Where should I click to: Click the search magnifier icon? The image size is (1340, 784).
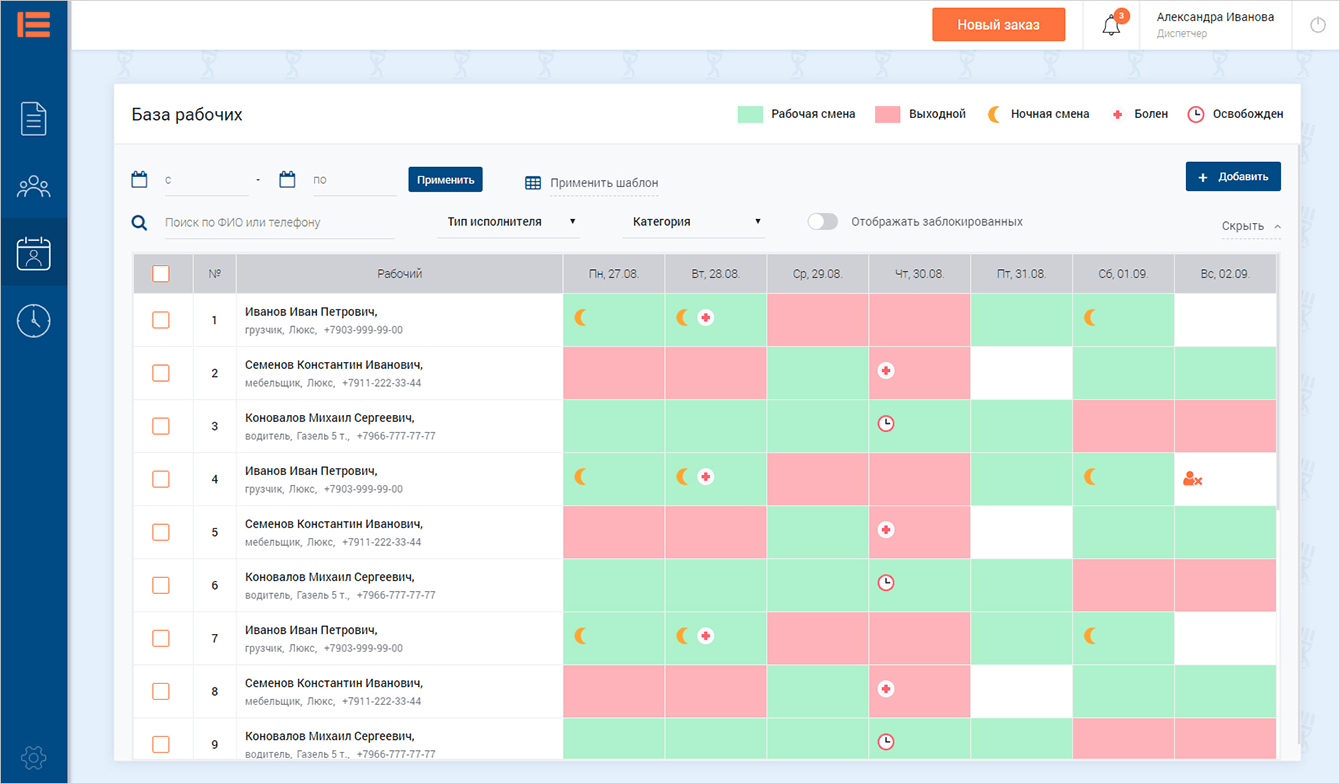click(x=141, y=222)
